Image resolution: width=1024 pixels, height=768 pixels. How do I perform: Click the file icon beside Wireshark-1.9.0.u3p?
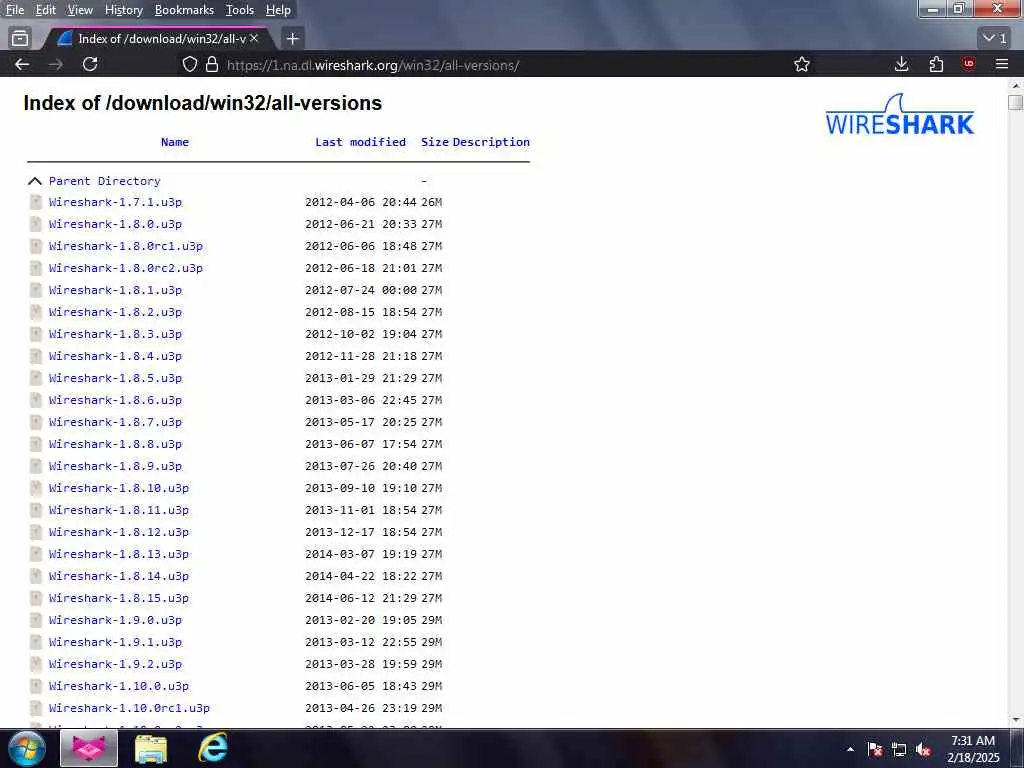pos(36,620)
